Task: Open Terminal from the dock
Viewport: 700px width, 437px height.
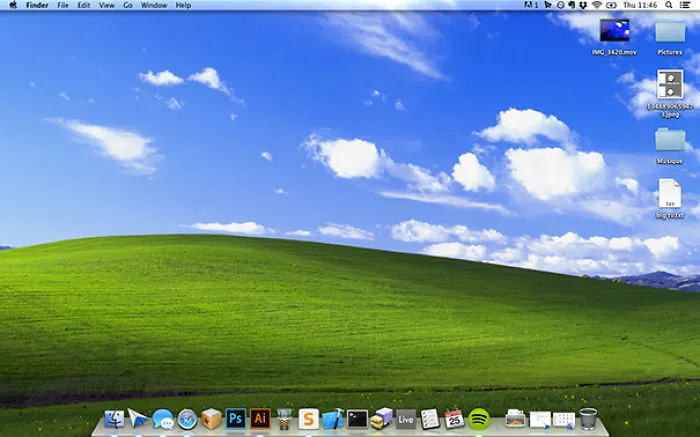Action: pos(357,419)
